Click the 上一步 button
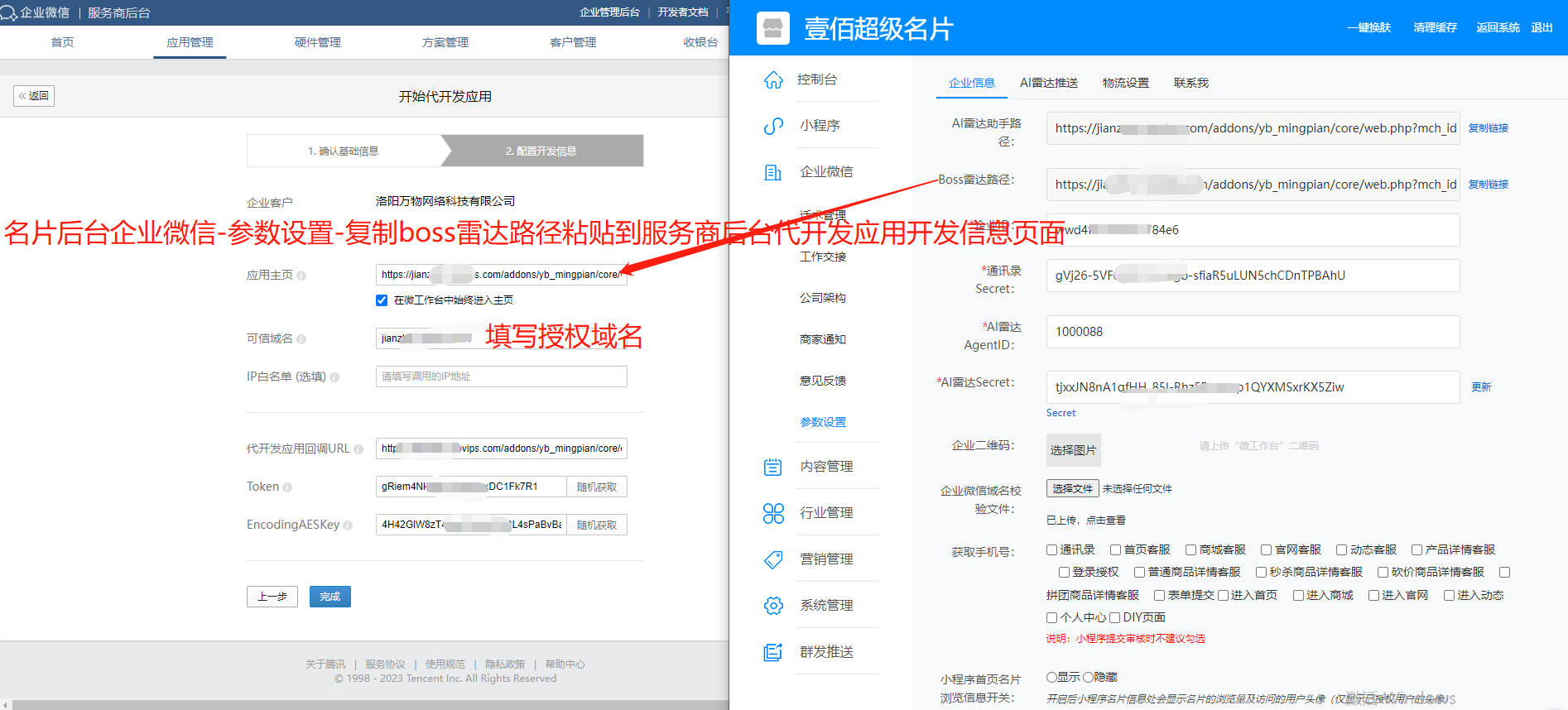This screenshot has height=710, width=1568. [x=272, y=597]
